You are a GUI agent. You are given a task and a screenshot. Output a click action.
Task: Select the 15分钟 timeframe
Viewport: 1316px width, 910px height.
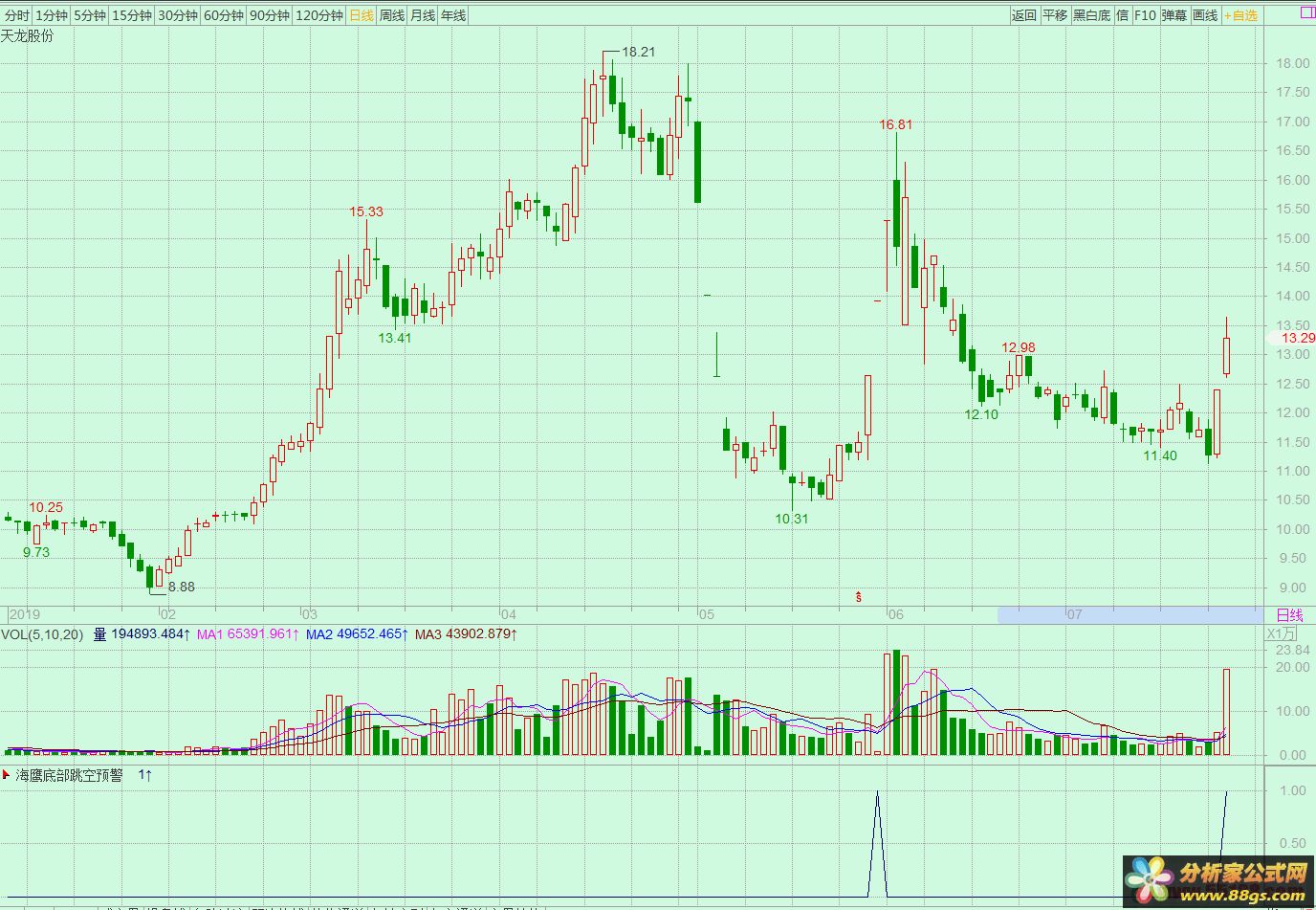click(x=132, y=15)
